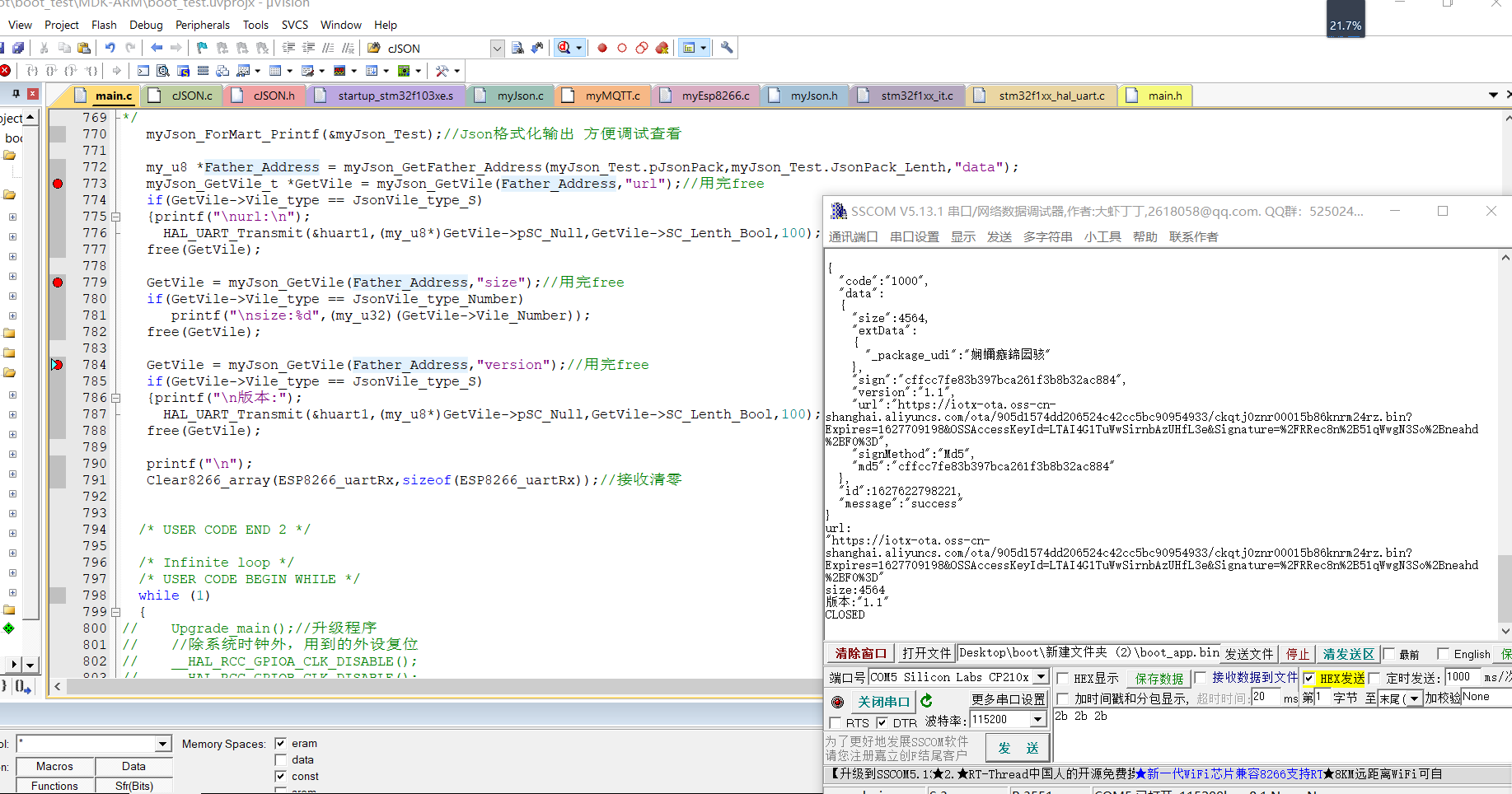Viewport: 1512px width, 794px height.
Task: Check the data memory space checkbox
Action: [x=281, y=759]
